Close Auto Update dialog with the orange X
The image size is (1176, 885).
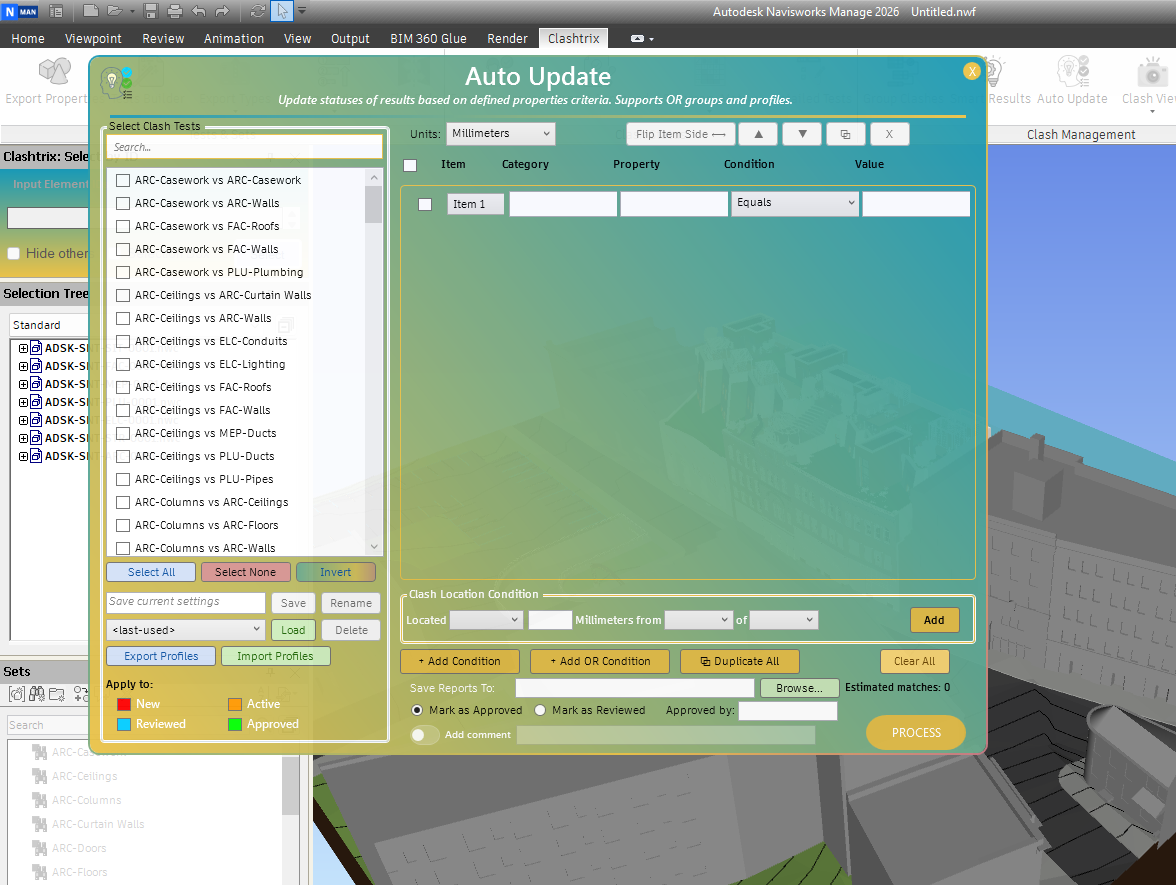[972, 71]
